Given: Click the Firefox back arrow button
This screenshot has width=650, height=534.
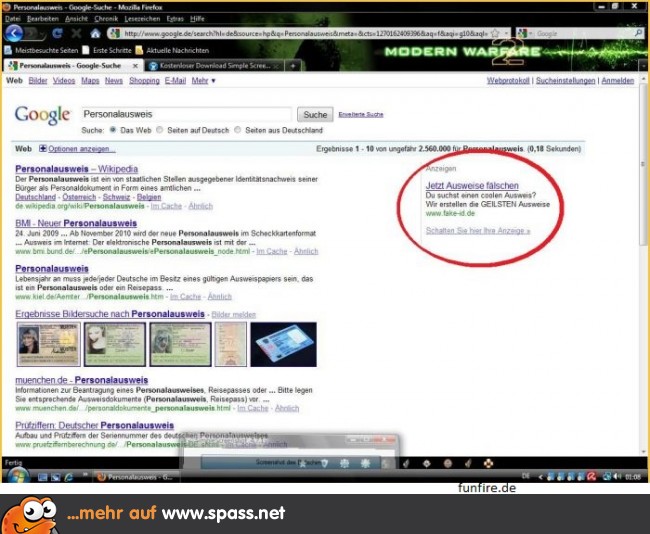Looking at the screenshot, I should pos(14,33).
